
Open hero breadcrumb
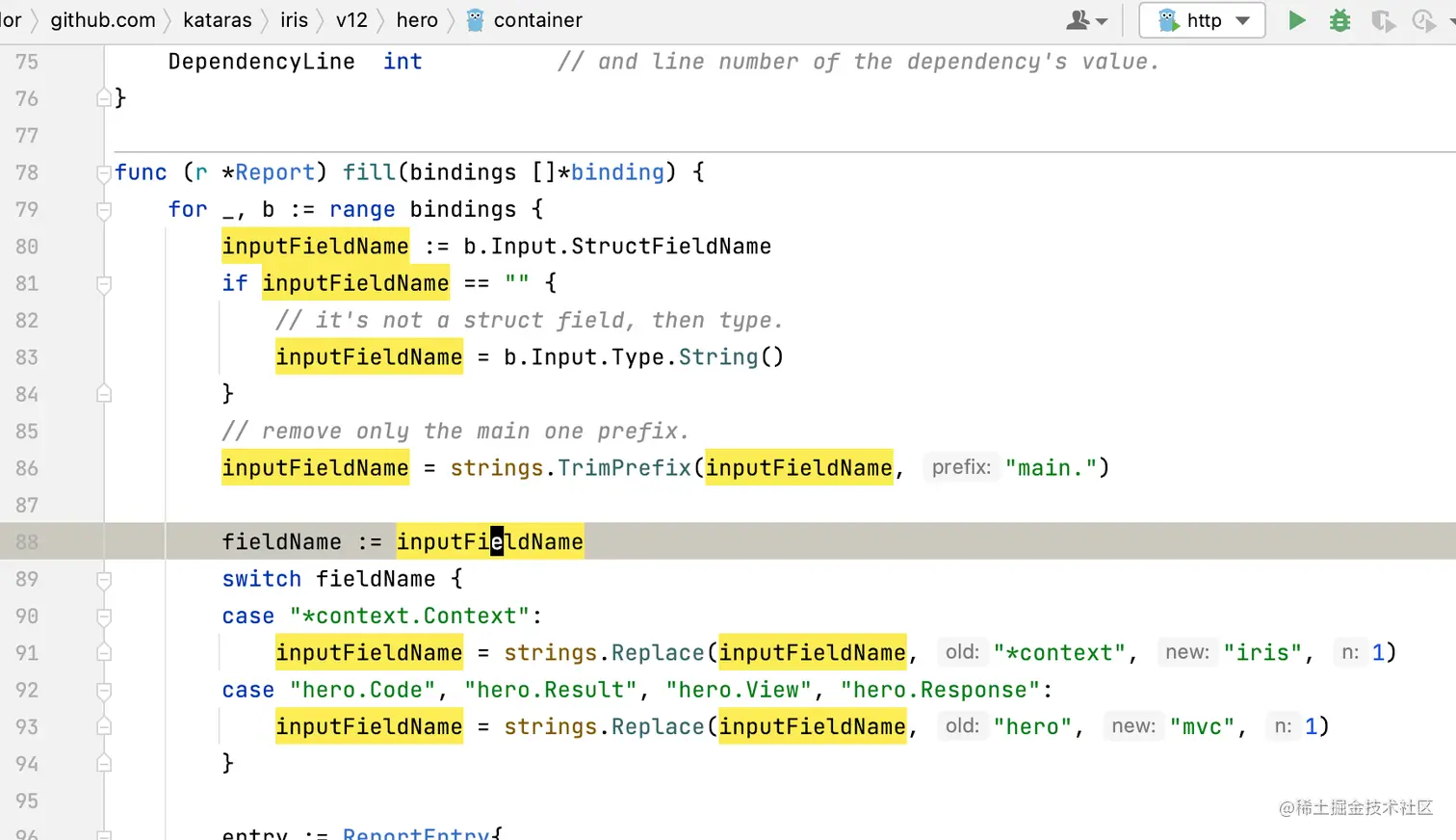(417, 20)
